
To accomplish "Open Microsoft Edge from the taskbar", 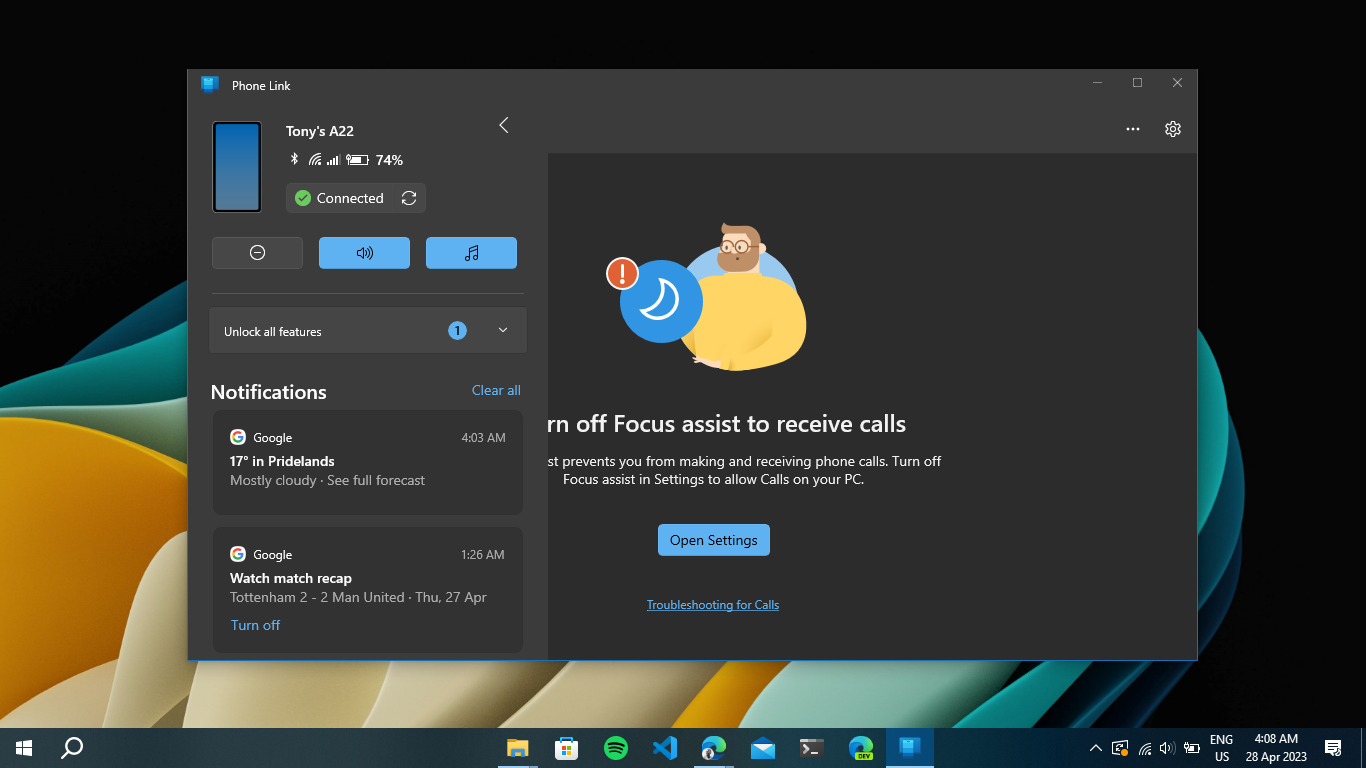I will coord(713,748).
